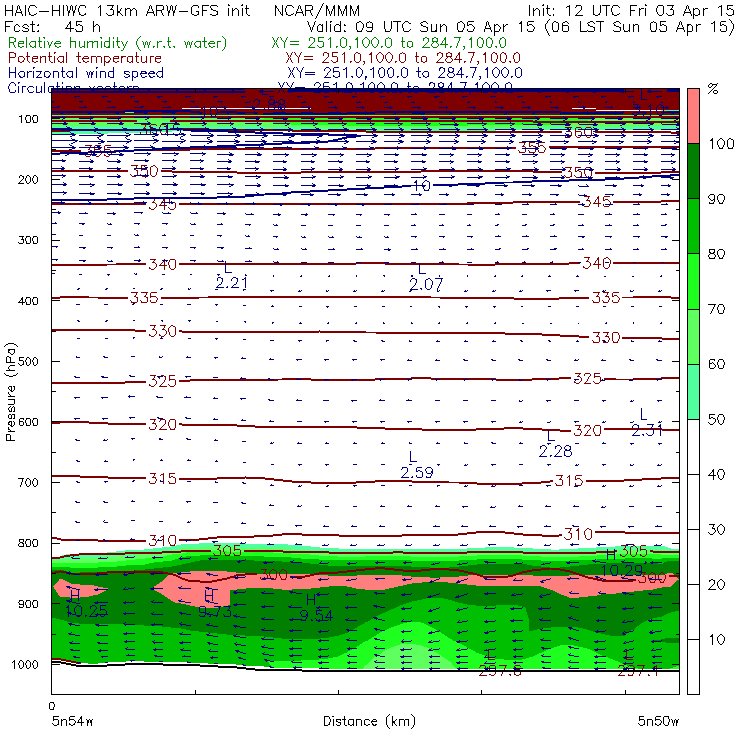Click the 'Distance (km)' axis title
This screenshot has width=740, height=740.
(x=369, y=721)
